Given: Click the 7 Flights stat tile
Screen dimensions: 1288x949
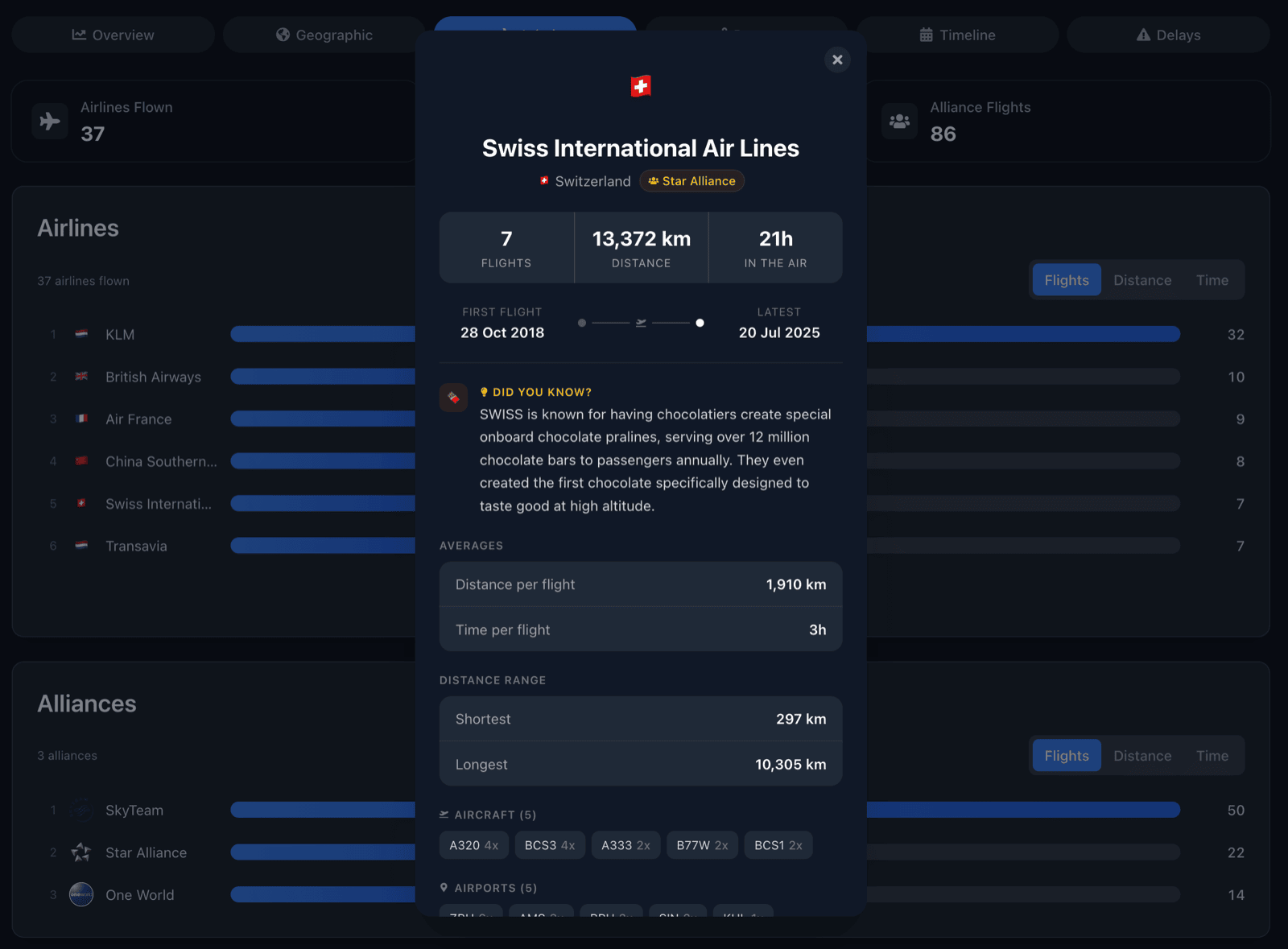Looking at the screenshot, I should coord(506,247).
